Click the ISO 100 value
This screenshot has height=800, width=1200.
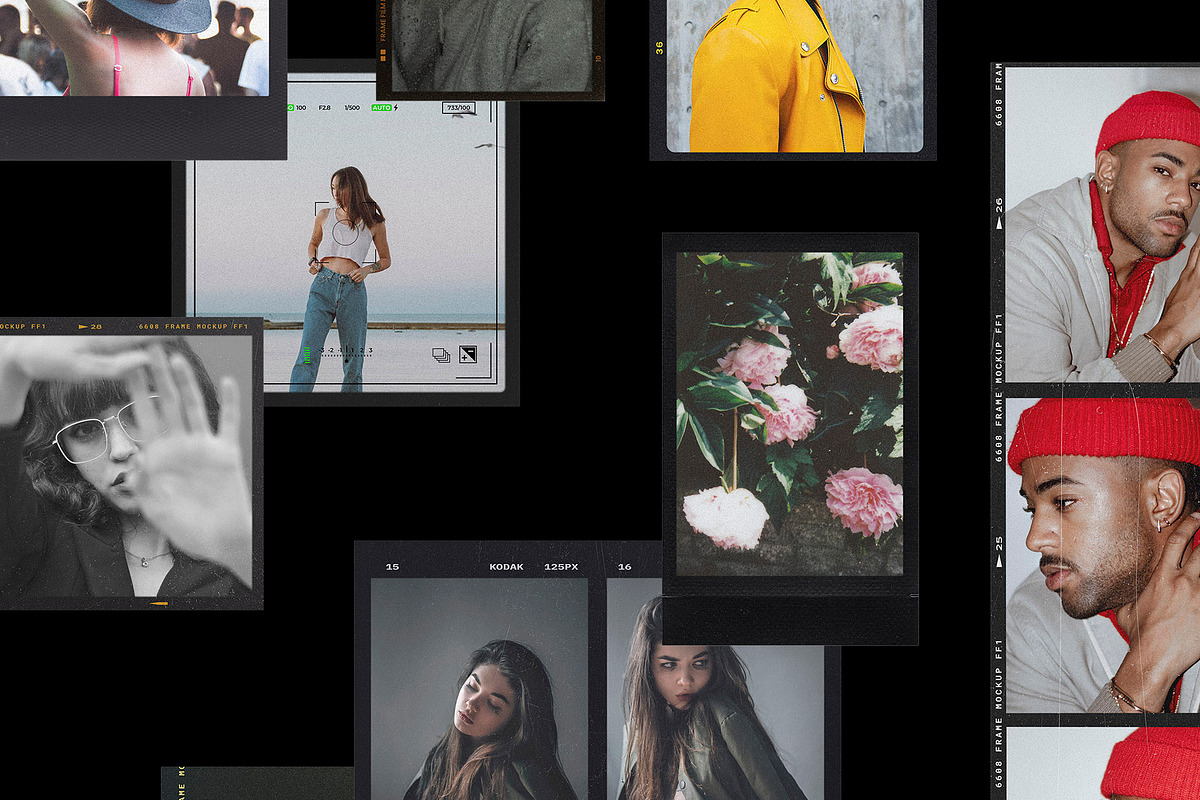[297, 107]
